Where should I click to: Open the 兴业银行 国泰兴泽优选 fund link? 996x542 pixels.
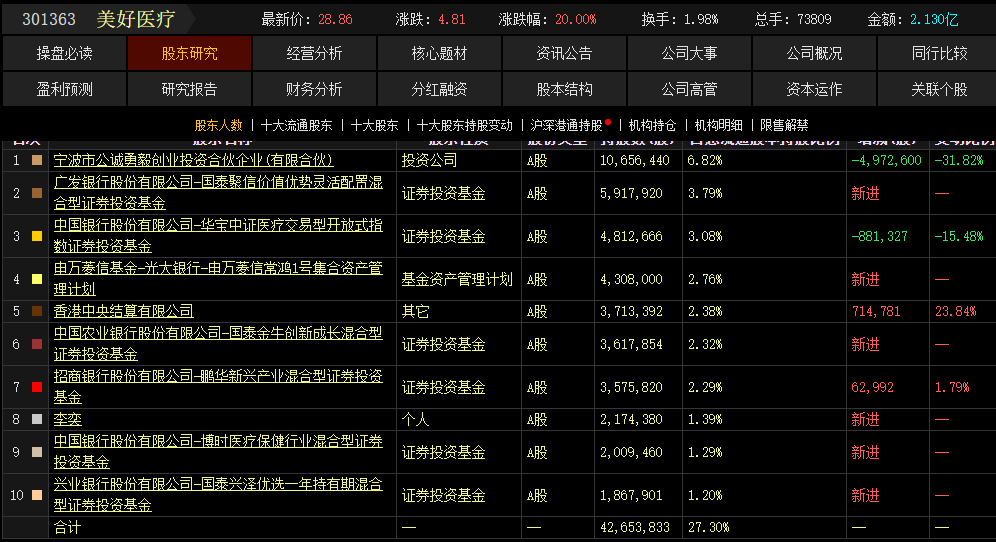coord(219,495)
